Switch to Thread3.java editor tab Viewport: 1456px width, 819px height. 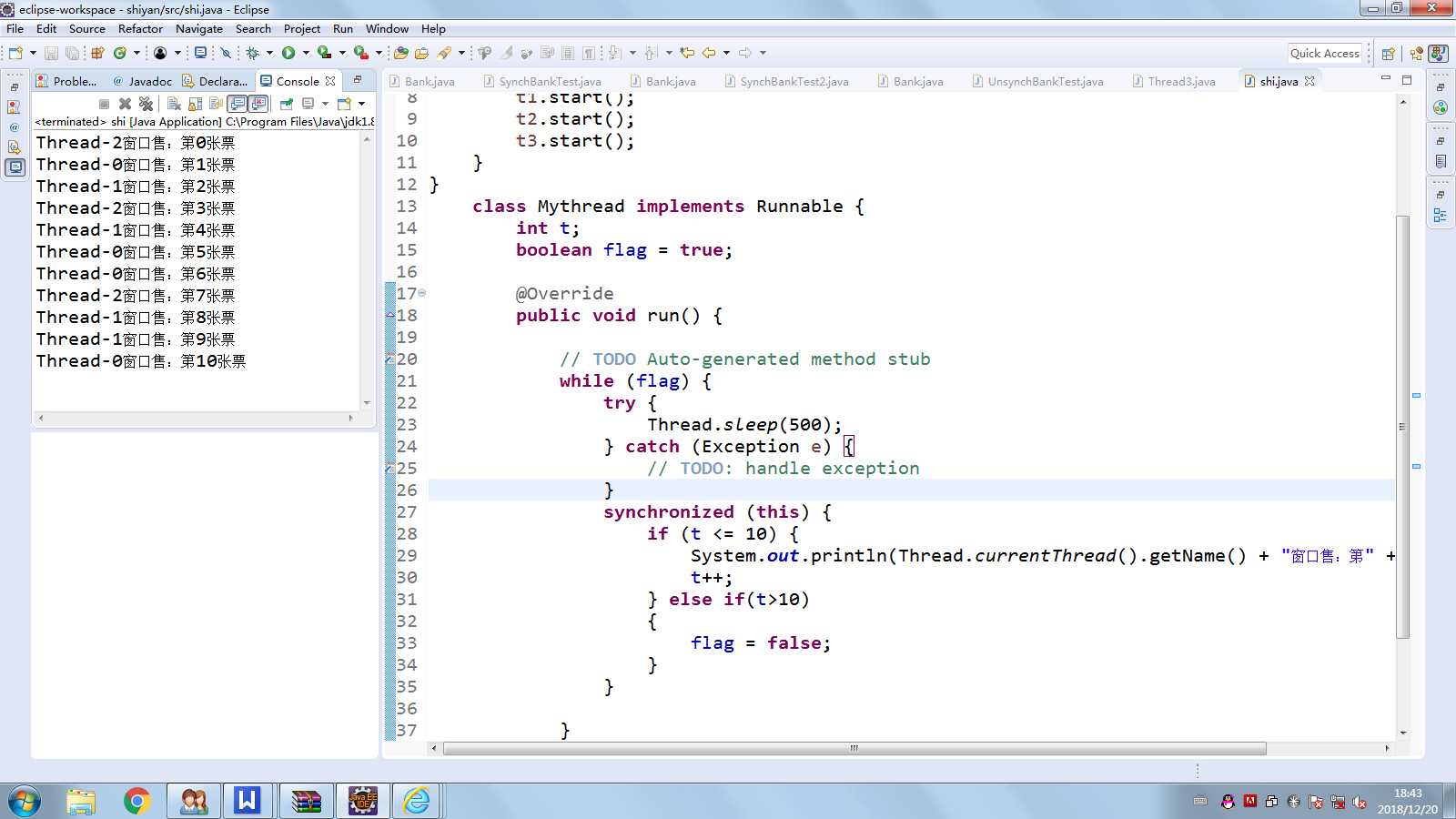point(1174,81)
